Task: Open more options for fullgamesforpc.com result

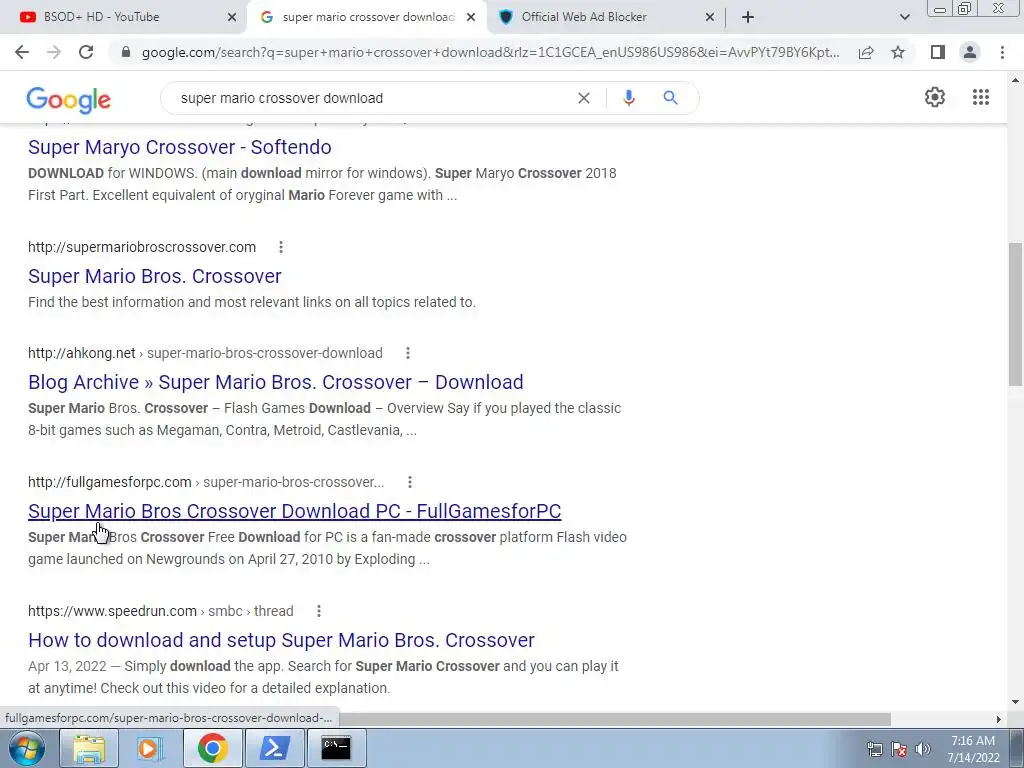Action: (x=409, y=482)
